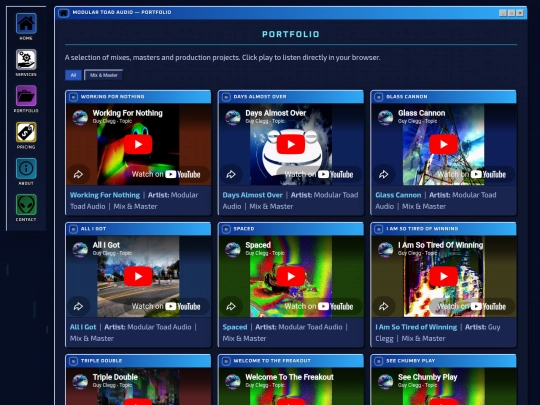
Task: Click channel avatar on Triple Double video
Action: 80,382
